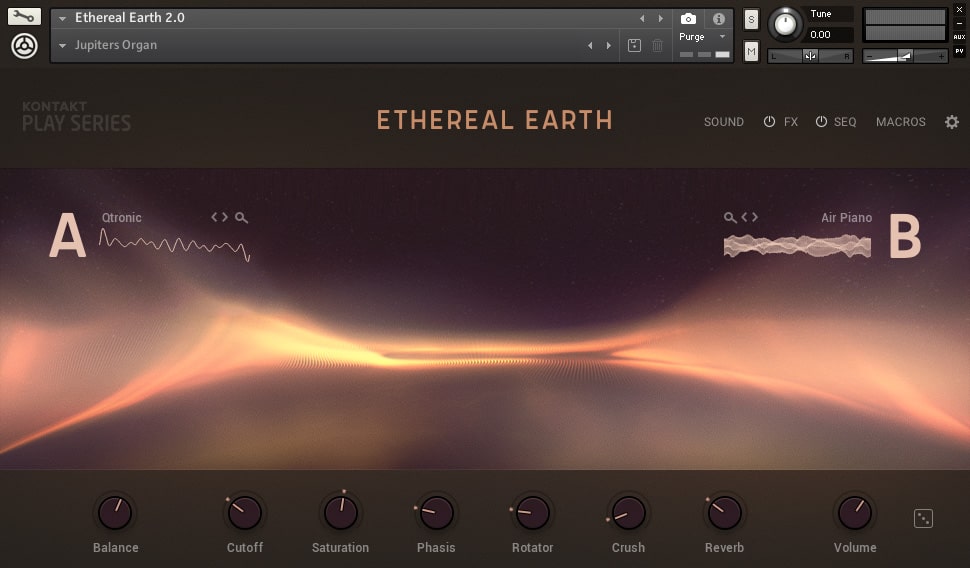Randomize macros with the dice icon
Viewport: 970px width, 568px height.
[923, 519]
